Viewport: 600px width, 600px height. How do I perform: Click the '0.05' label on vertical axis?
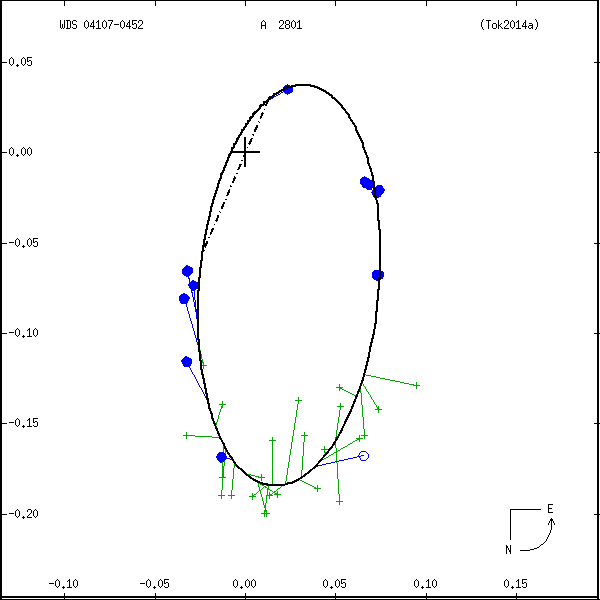[21, 62]
